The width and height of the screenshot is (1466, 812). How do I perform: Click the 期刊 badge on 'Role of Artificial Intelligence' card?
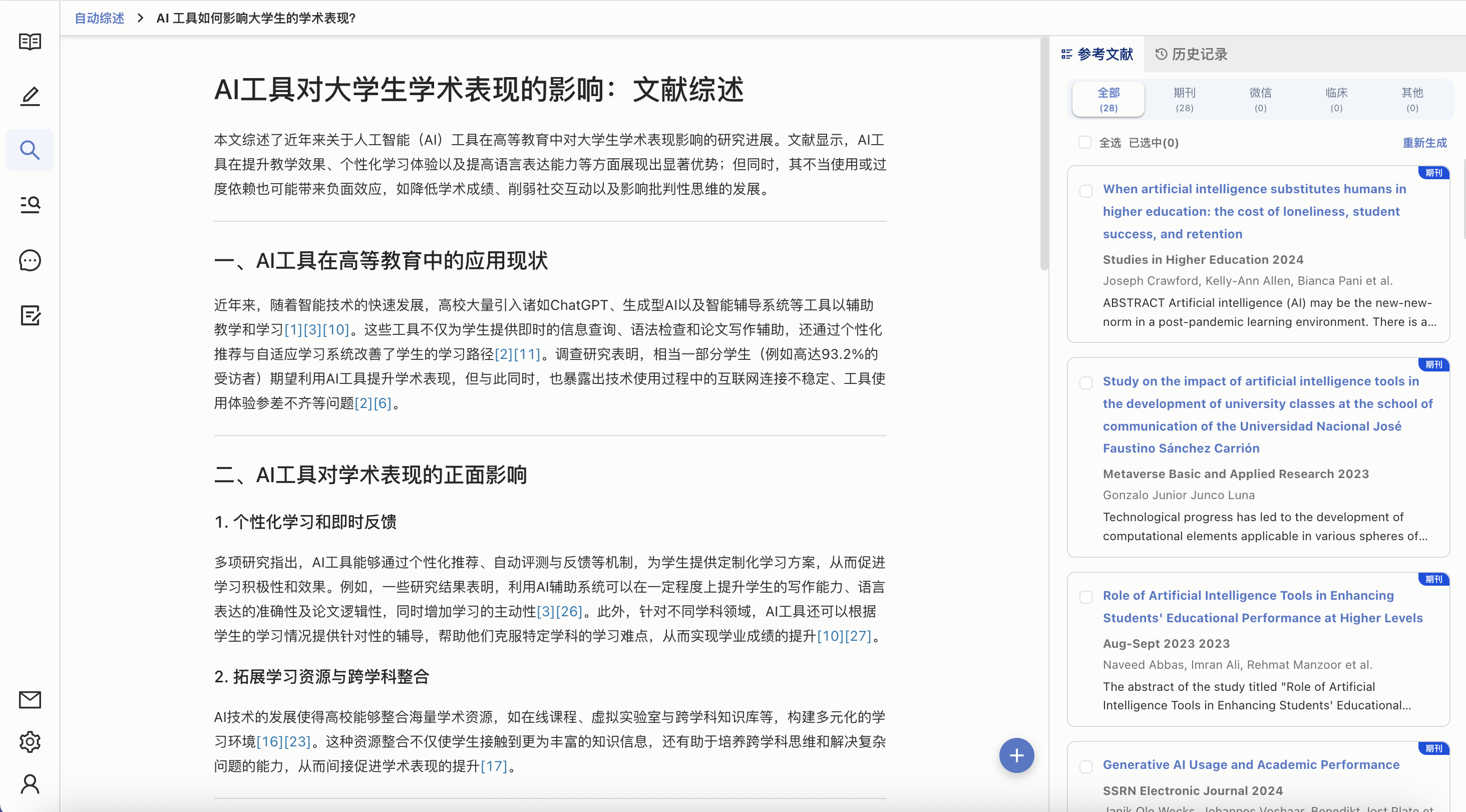click(x=1433, y=579)
